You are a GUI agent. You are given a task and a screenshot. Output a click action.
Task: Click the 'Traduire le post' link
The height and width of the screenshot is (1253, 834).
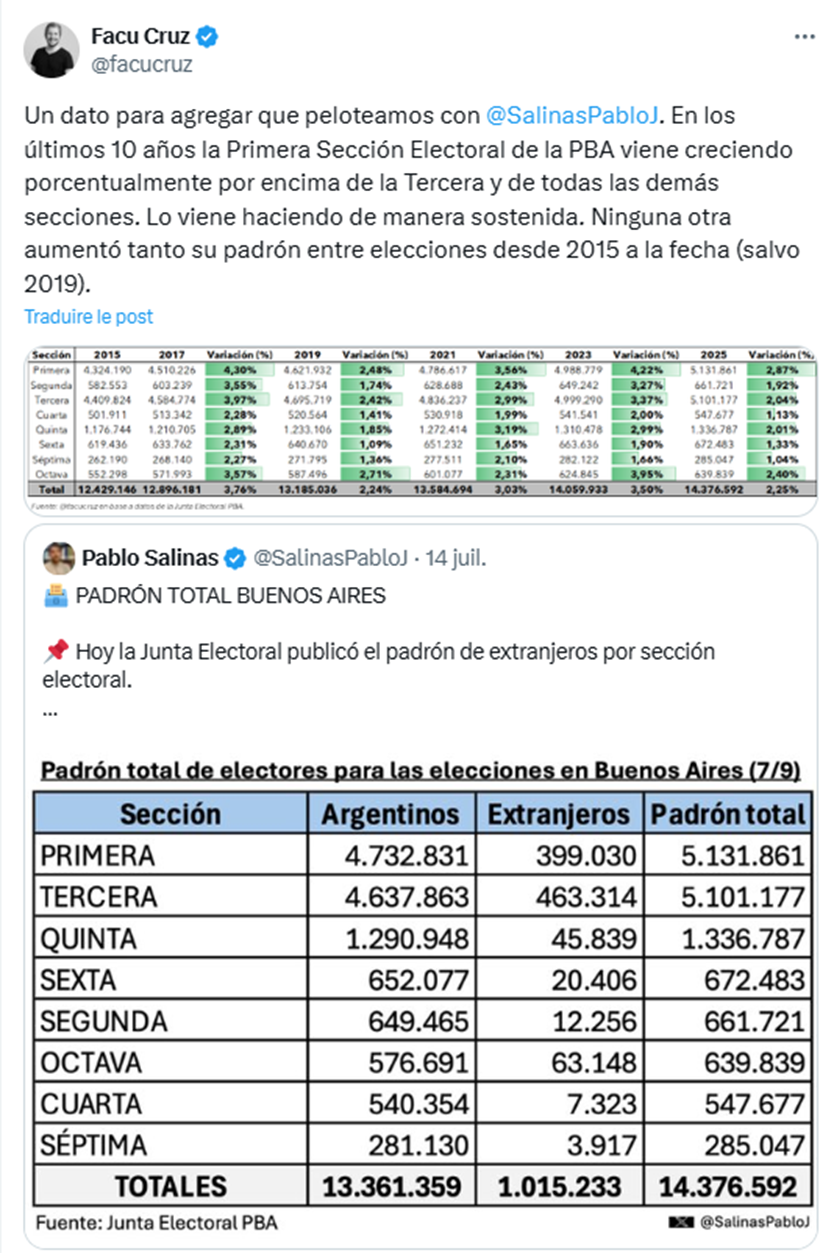pyautogui.click(x=89, y=316)
